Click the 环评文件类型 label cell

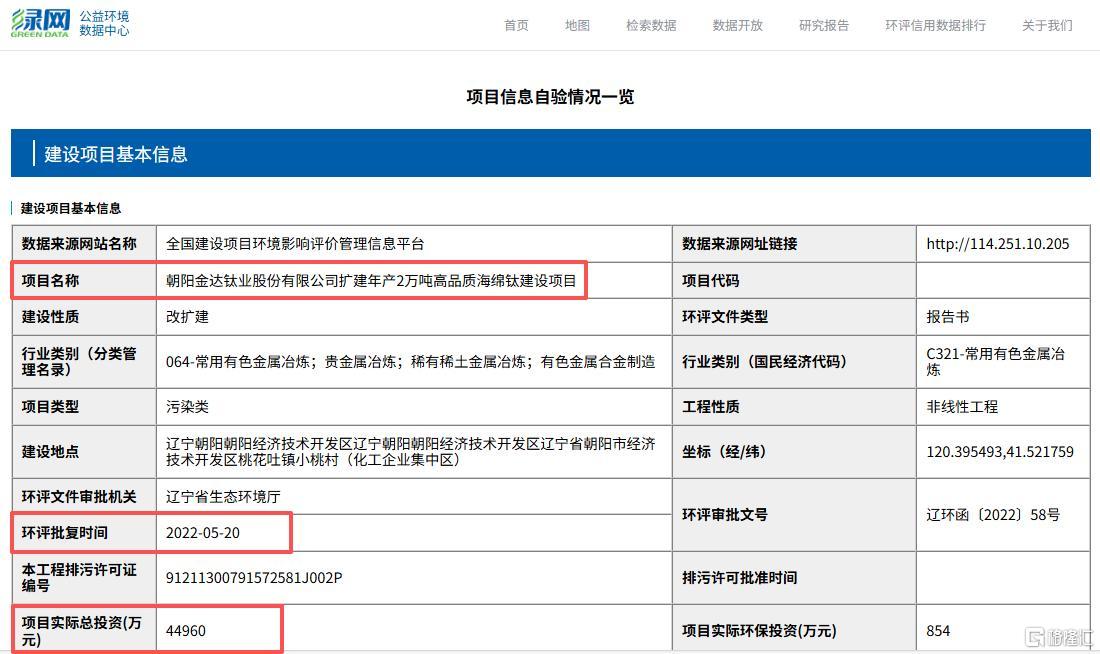(x=794, y=316)
